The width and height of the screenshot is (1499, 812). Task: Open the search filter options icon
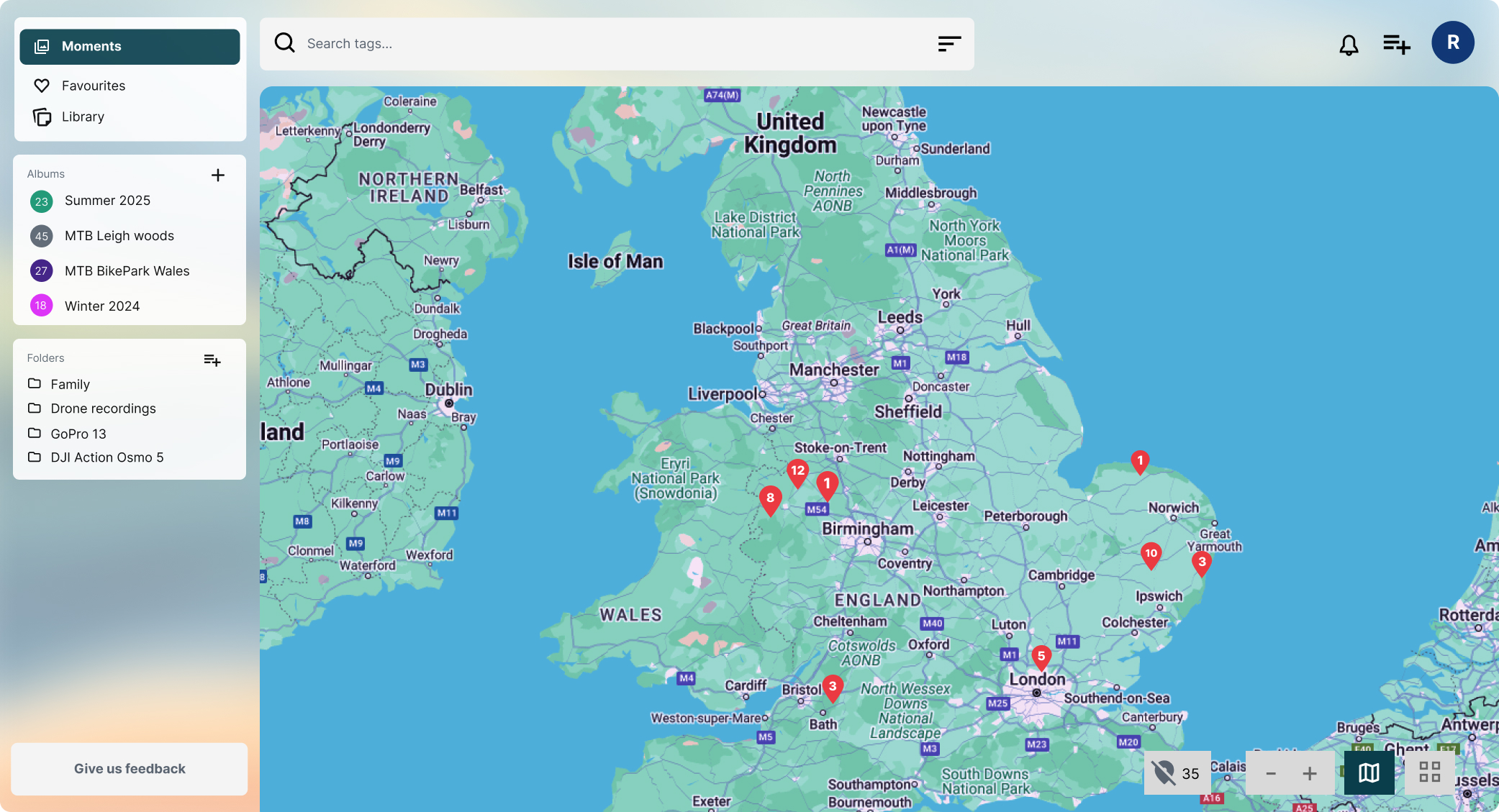[949, 44]
